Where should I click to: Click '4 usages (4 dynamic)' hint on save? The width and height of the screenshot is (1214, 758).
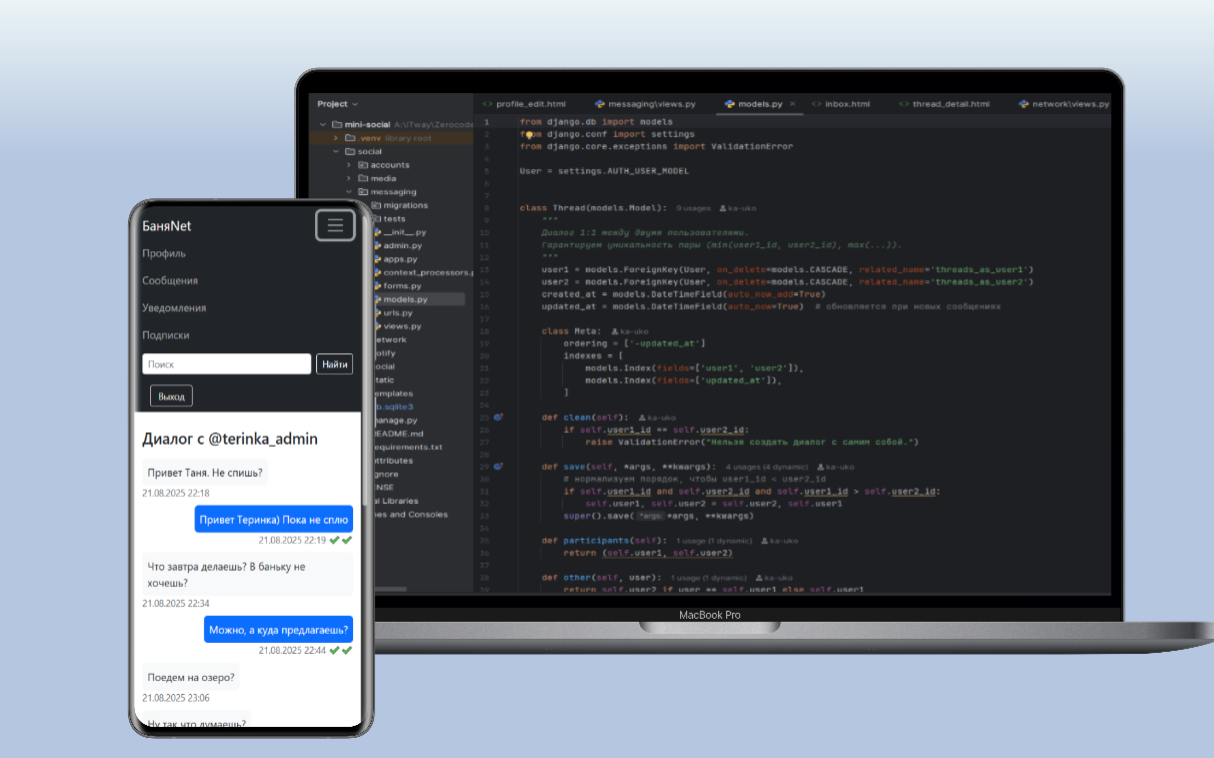tap(767, 467)
